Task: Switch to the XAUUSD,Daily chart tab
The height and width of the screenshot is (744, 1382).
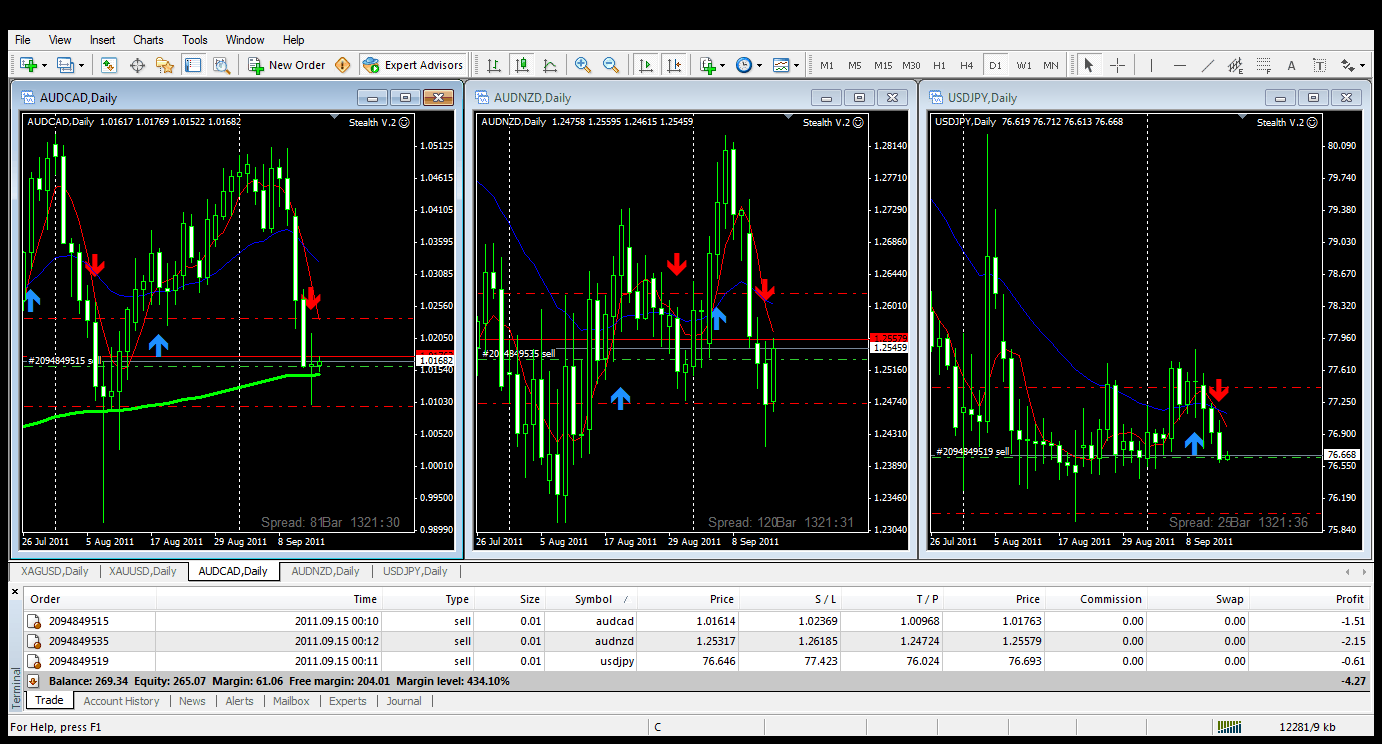Action: (143, 571)
